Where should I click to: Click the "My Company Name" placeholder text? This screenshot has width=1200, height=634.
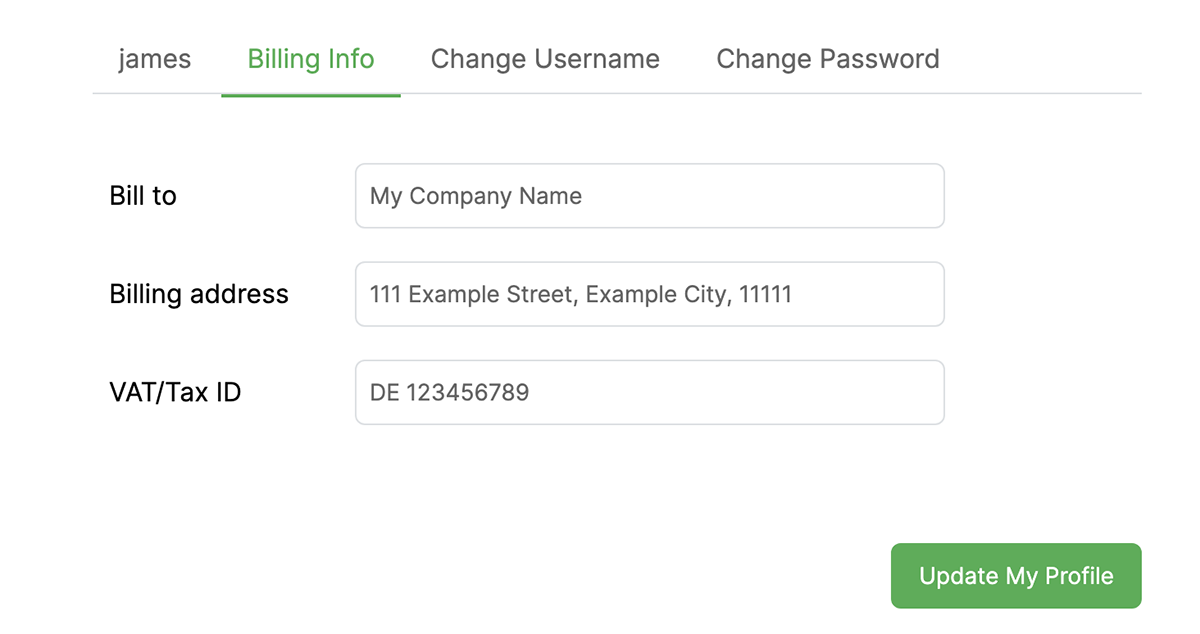click(x=476, y=196)
